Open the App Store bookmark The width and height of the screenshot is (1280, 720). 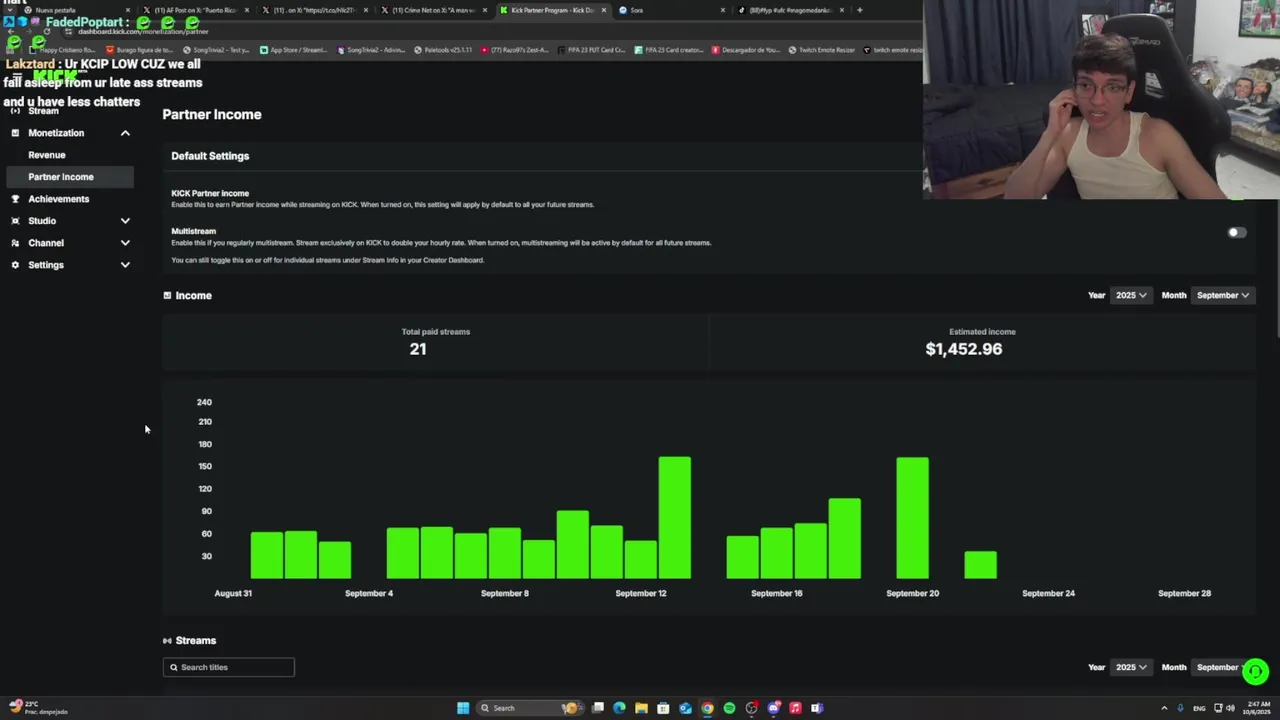point(293,50)
